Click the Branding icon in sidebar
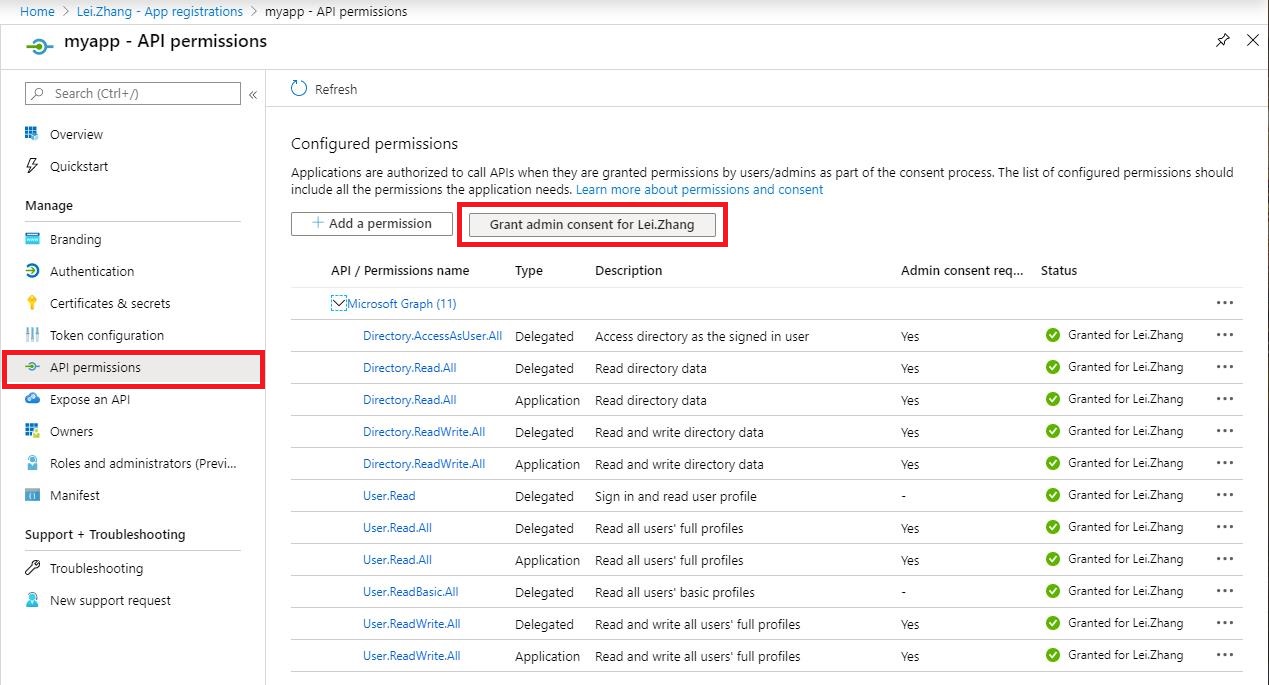 31,239
